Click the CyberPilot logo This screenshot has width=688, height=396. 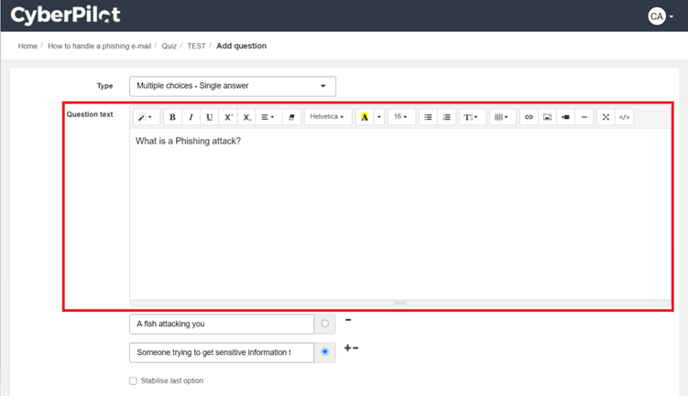point(65,15)
